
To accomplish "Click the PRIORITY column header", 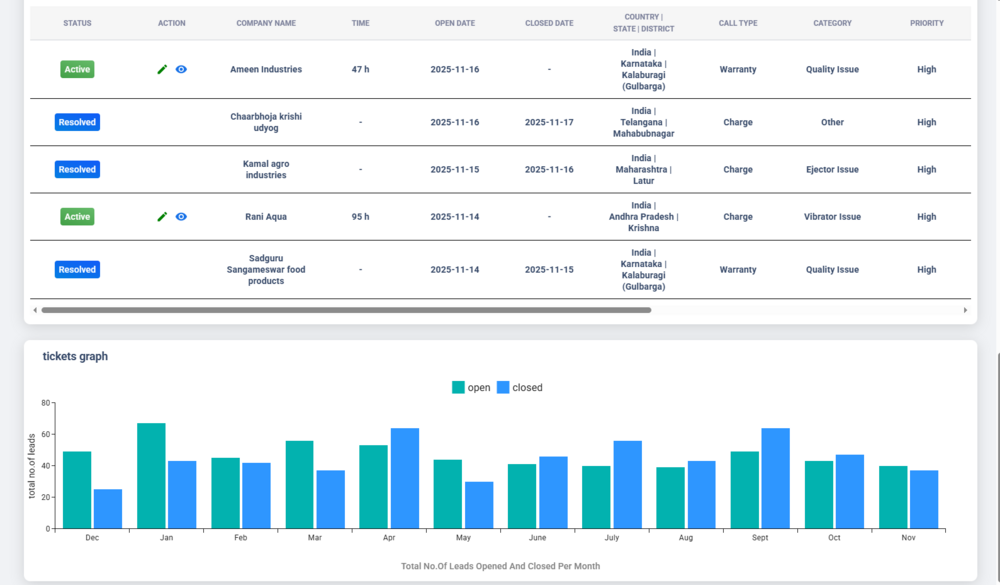I will (x=926, y=23).
